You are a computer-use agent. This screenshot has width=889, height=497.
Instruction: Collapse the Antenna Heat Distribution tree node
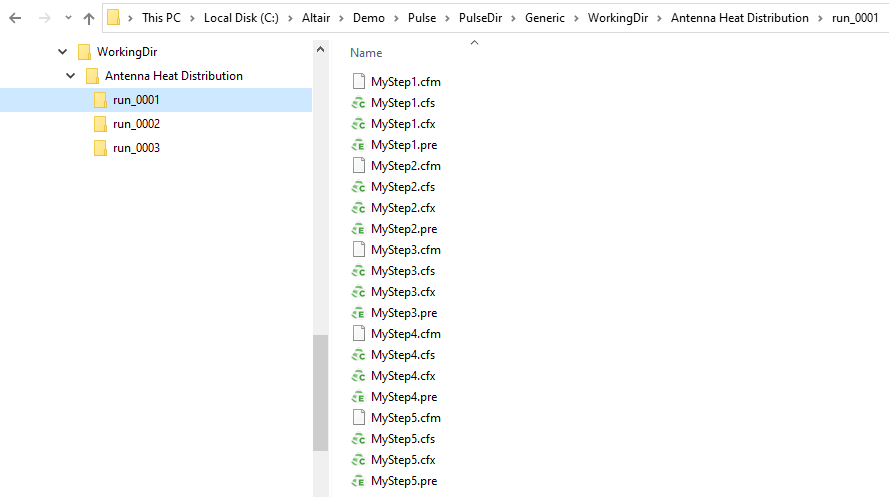point(70,76)
